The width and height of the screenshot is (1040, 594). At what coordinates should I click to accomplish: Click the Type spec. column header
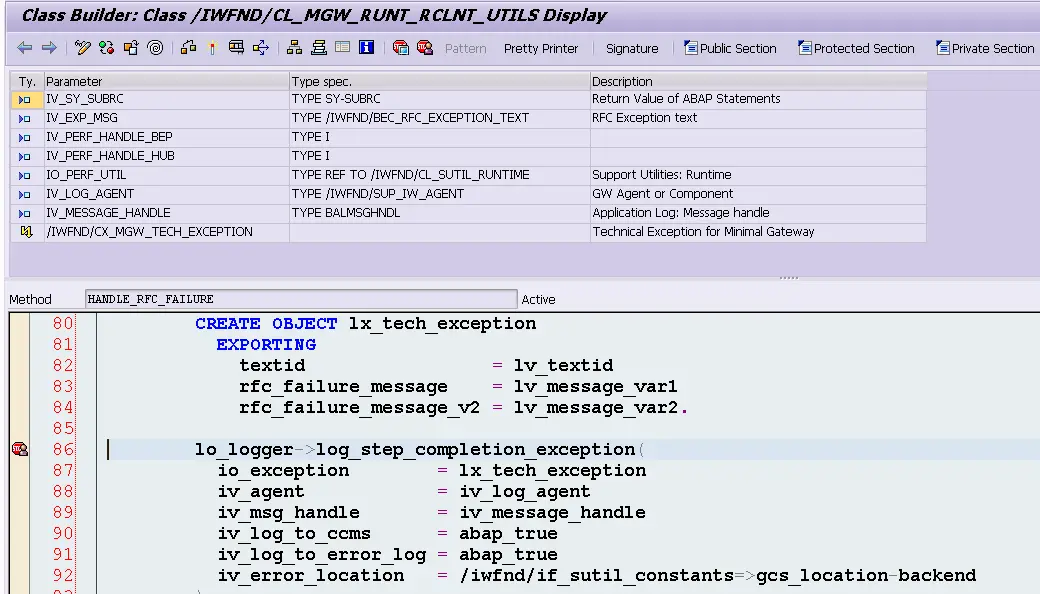(x=440, y=82)
